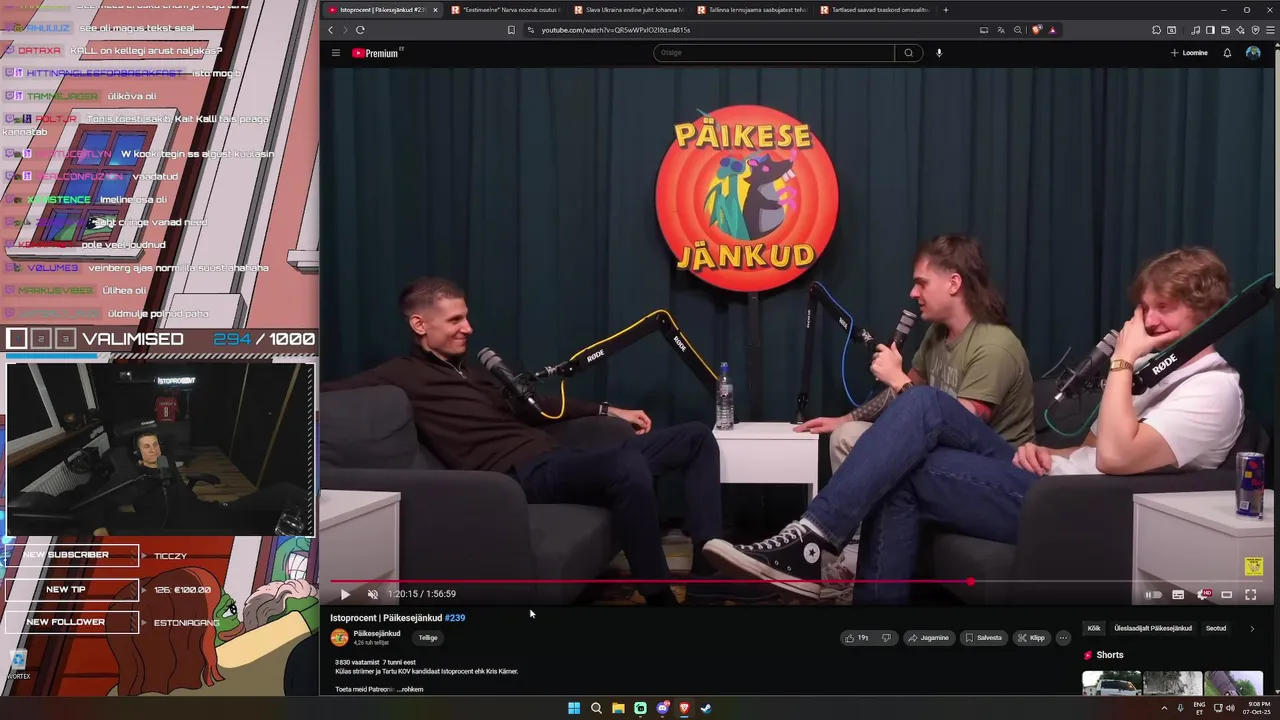Switch to theater mode

(1227, 595)
